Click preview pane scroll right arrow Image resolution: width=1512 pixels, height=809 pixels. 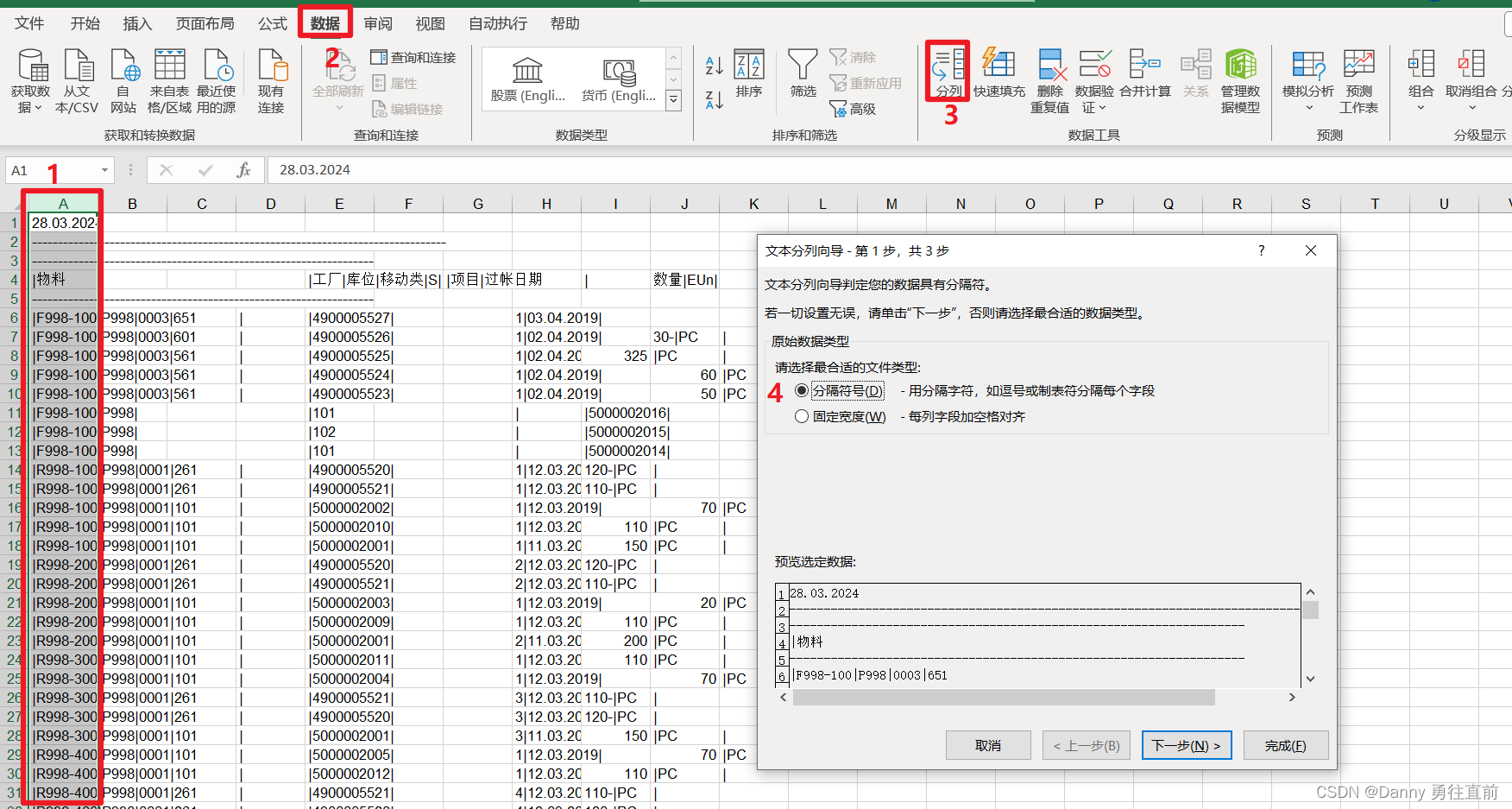[x=1292, y=697]
